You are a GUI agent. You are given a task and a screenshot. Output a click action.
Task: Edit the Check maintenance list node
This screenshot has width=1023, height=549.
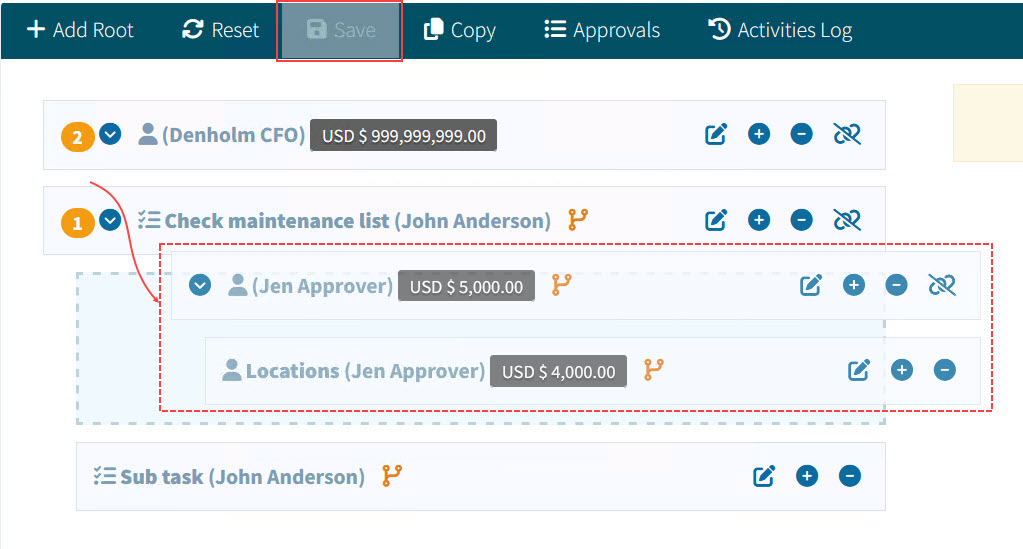716,220
